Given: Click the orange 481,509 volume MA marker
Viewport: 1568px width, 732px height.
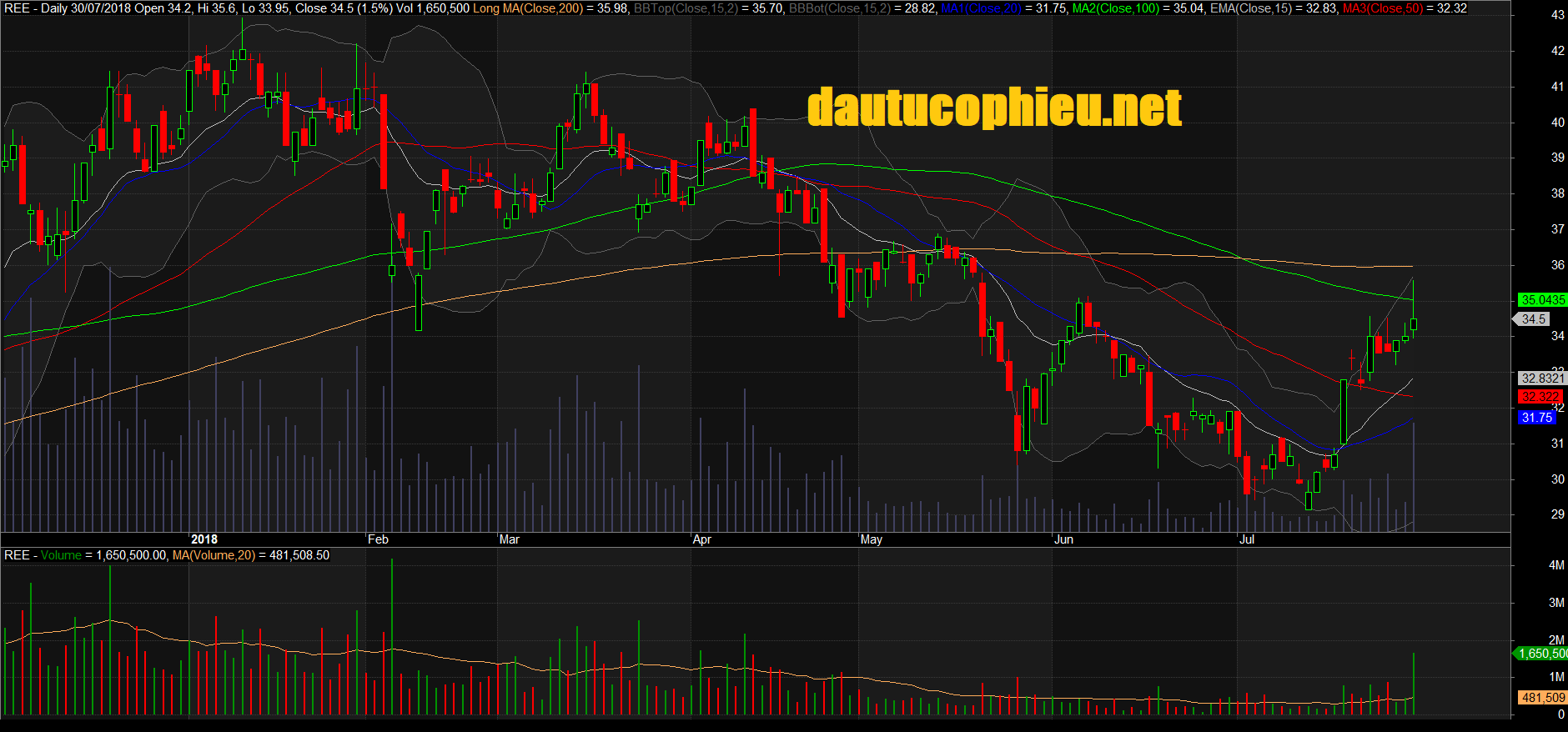Looking at the screenshot, I should pos(1543,698).
